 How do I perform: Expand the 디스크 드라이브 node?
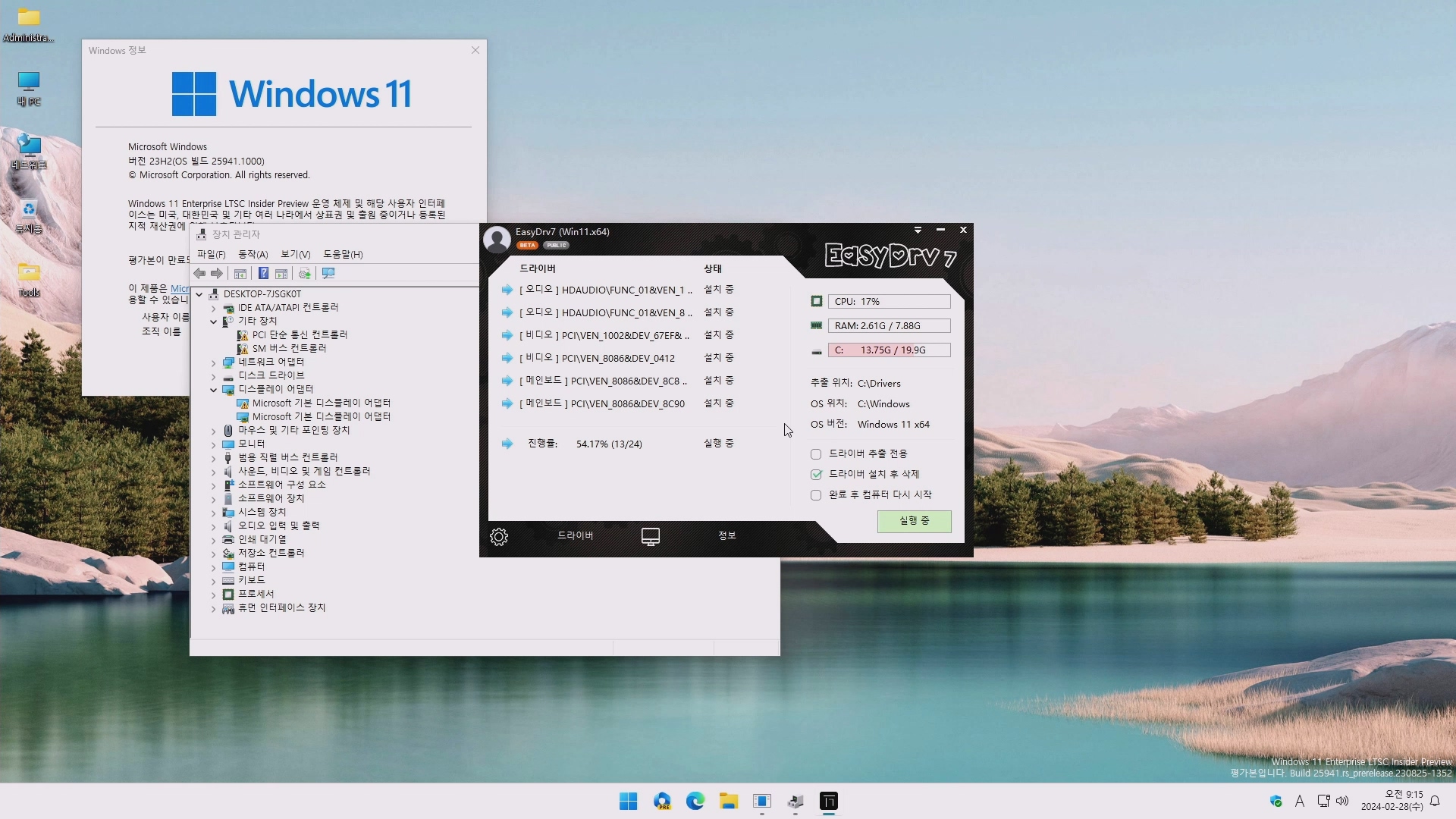214,376
